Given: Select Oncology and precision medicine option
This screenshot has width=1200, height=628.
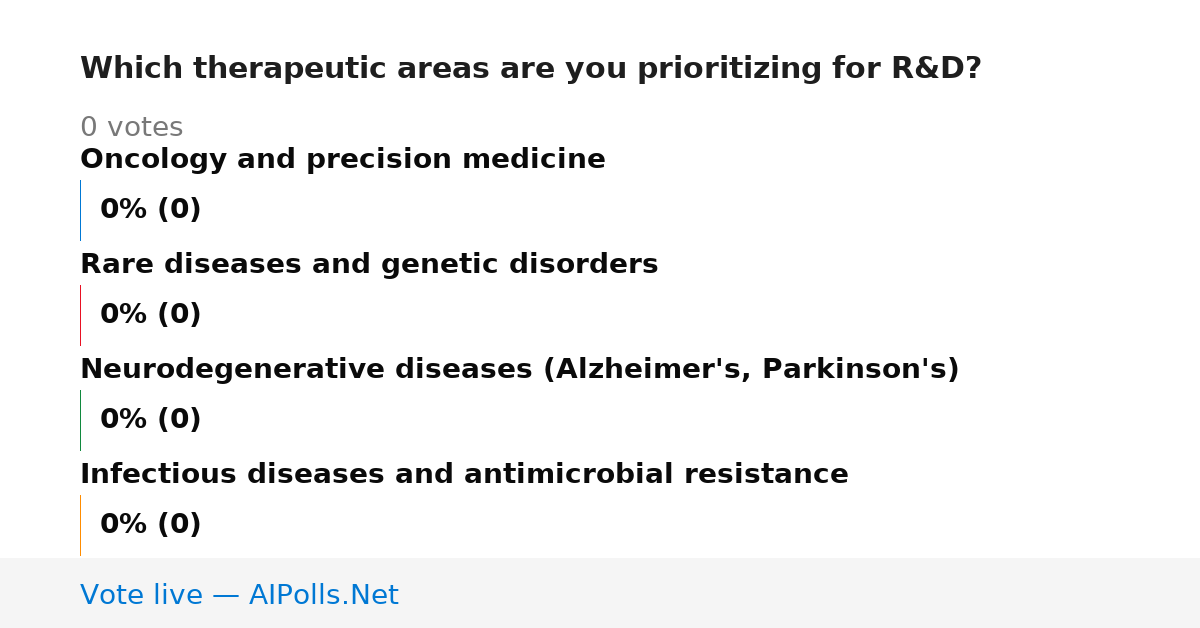Looking at the screenshot, I should pyautogui.click(x=343, y=160).
